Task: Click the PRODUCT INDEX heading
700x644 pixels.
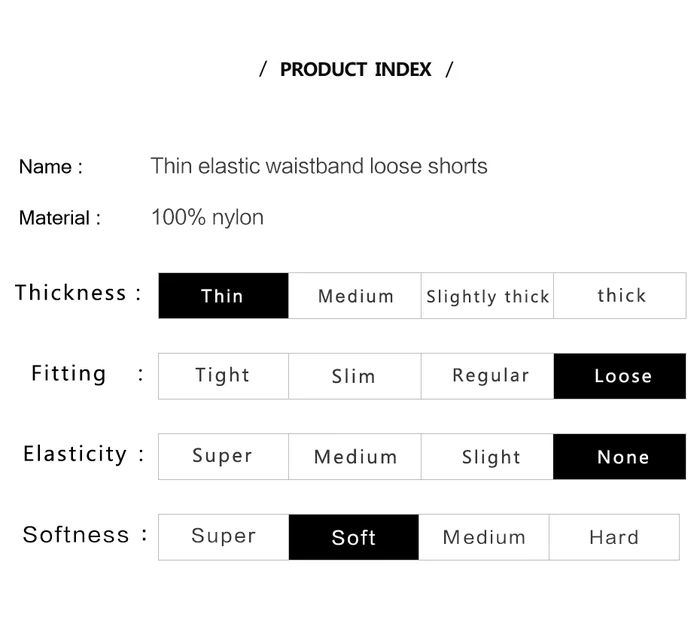Action: (x=356, y=69)
